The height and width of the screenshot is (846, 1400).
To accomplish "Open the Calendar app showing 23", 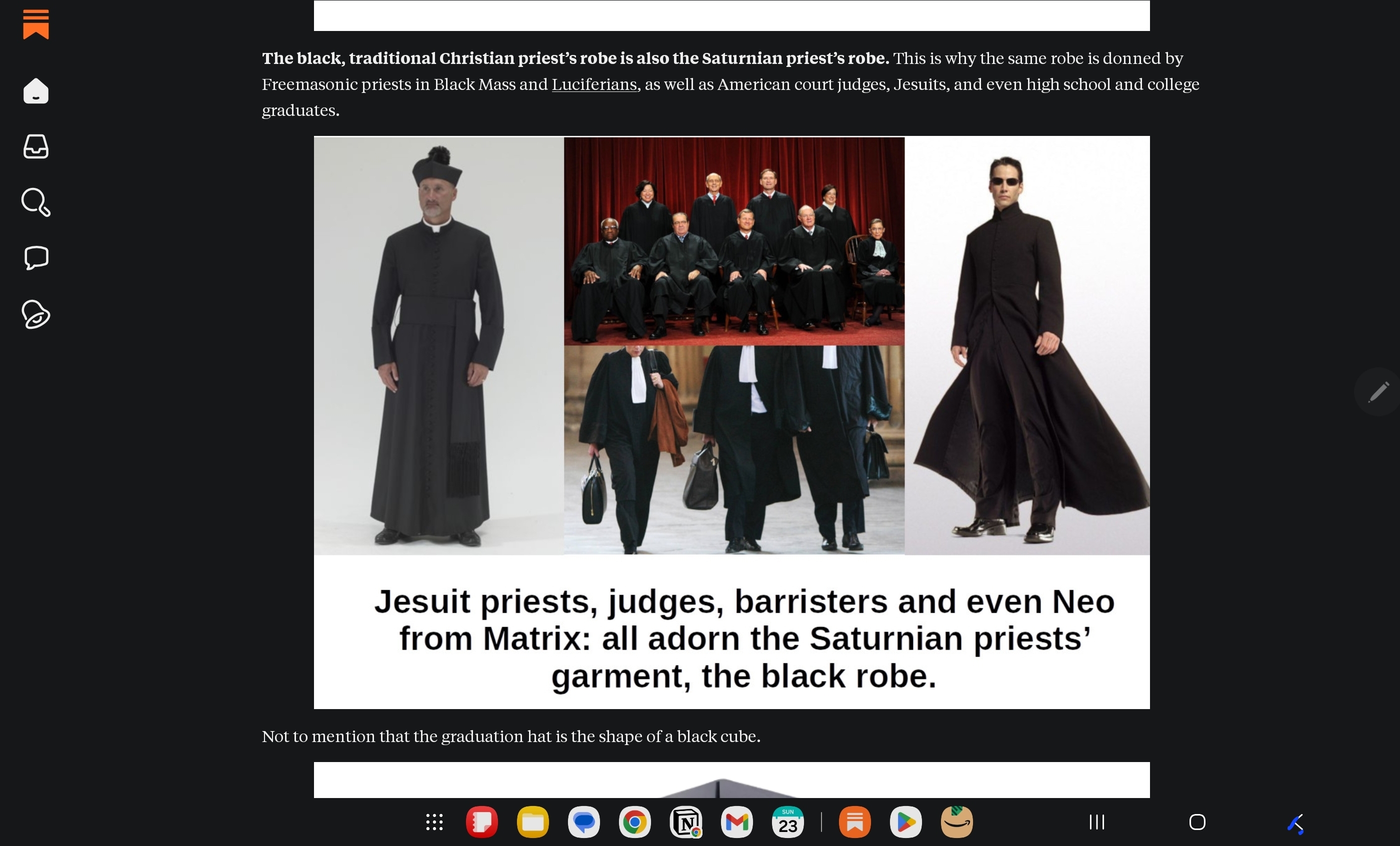I will click(787, 822).
